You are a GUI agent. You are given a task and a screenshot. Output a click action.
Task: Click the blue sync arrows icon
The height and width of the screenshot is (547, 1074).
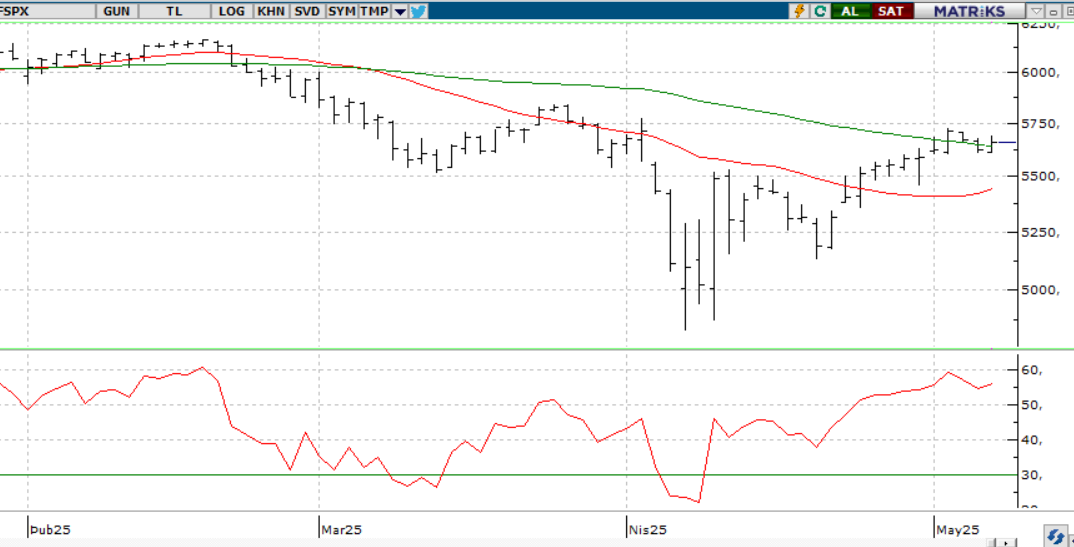click(1056, 535)
